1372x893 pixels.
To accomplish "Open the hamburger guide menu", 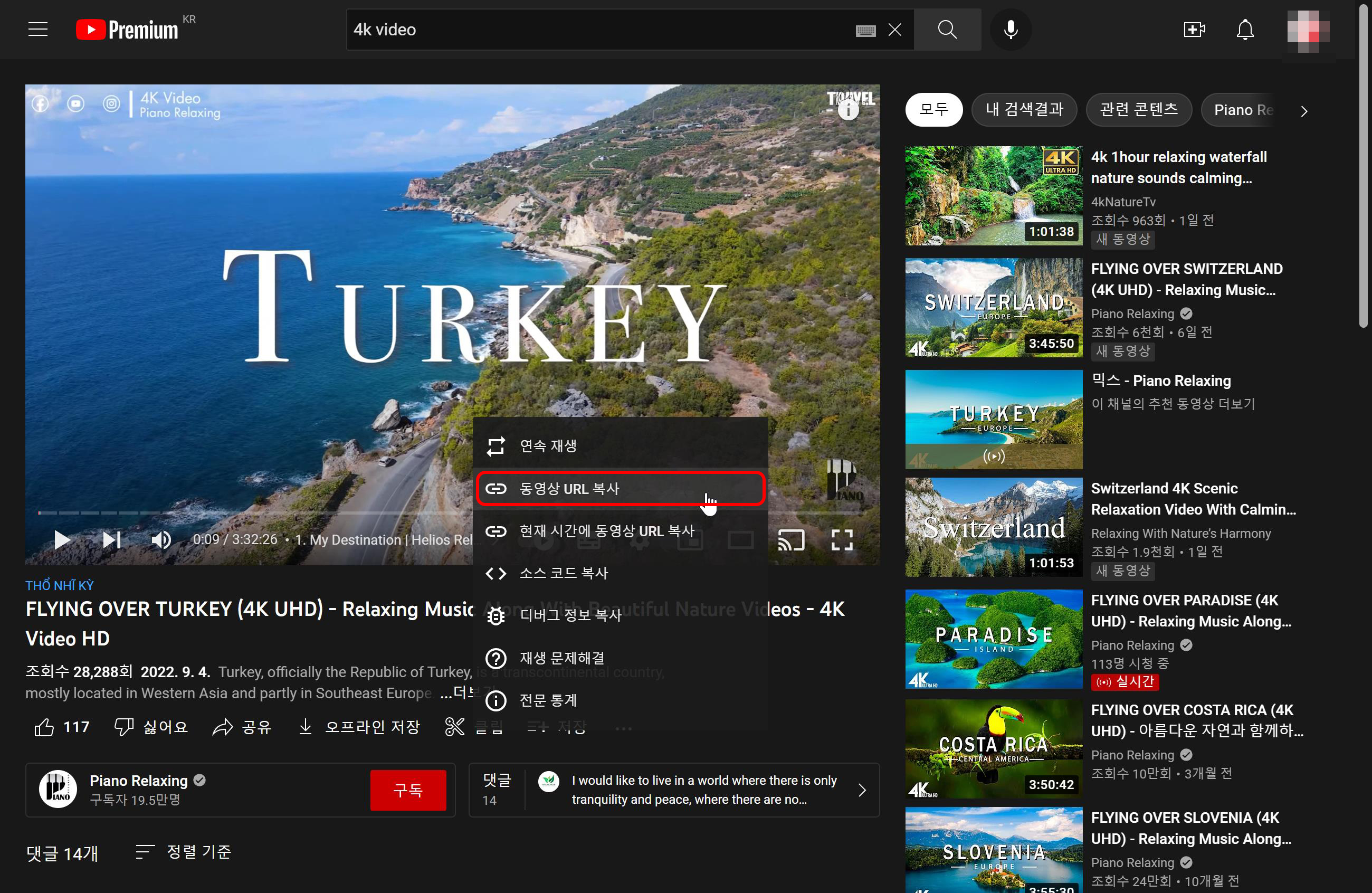I will [x=38, y=30].
